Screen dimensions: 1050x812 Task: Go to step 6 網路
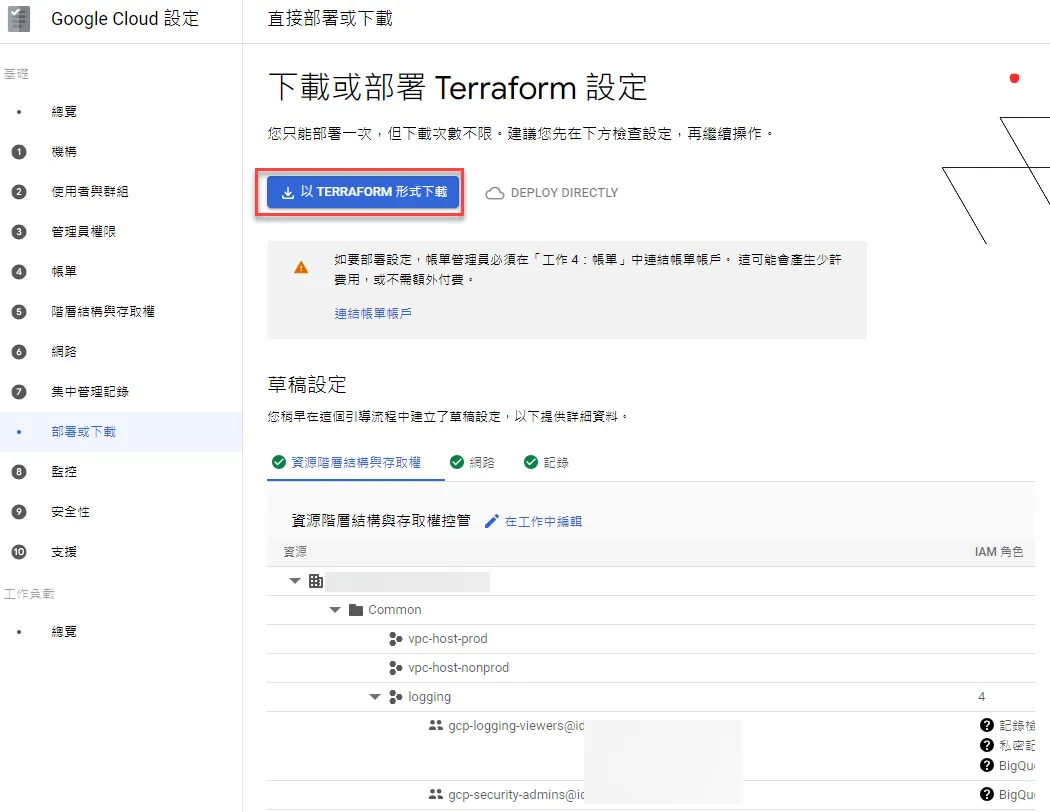pyautogui.click(x=64, y=351)
